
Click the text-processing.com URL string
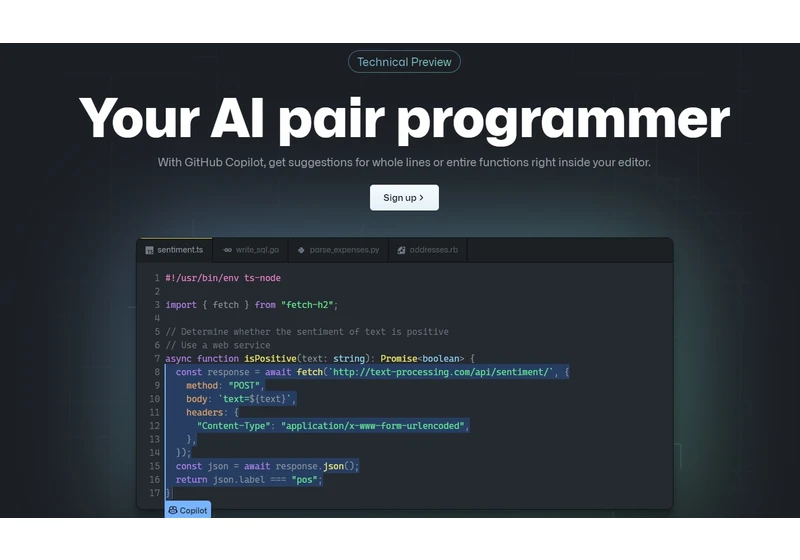coord(441,372)
